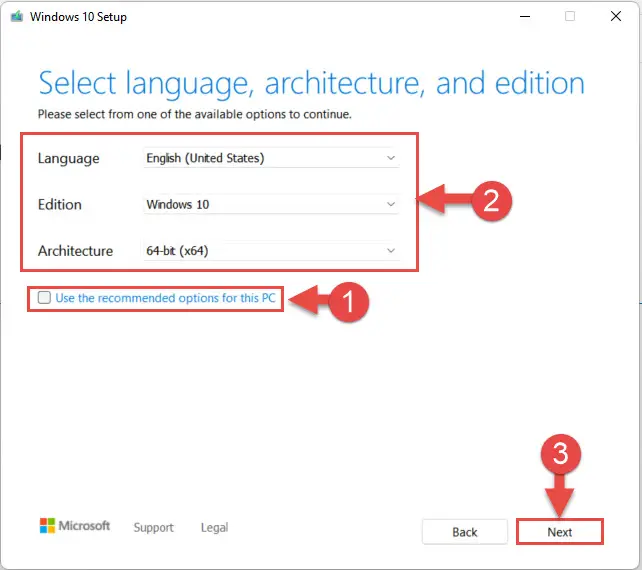Open the Language dropdown

[x=271, y=158]
